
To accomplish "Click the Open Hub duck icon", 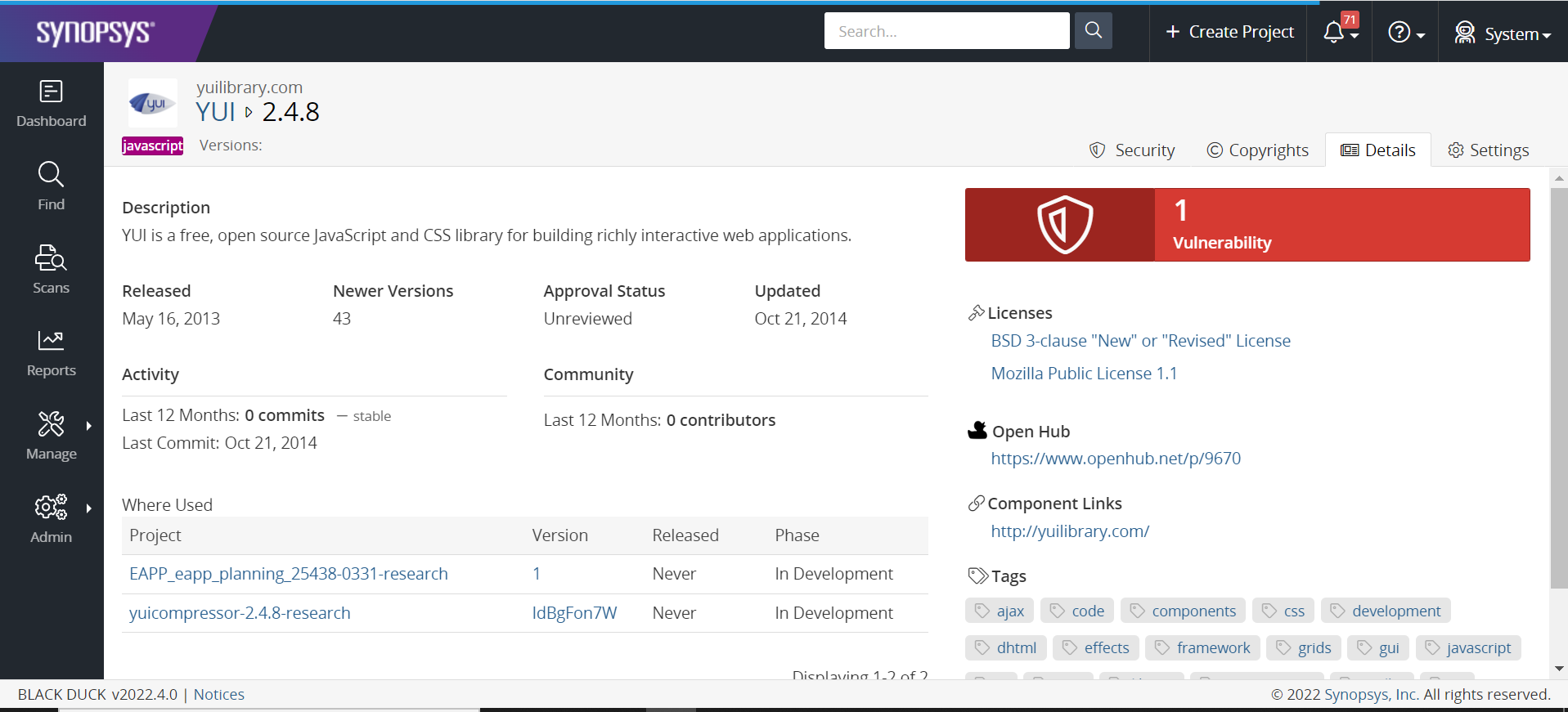I will (977, 430).
